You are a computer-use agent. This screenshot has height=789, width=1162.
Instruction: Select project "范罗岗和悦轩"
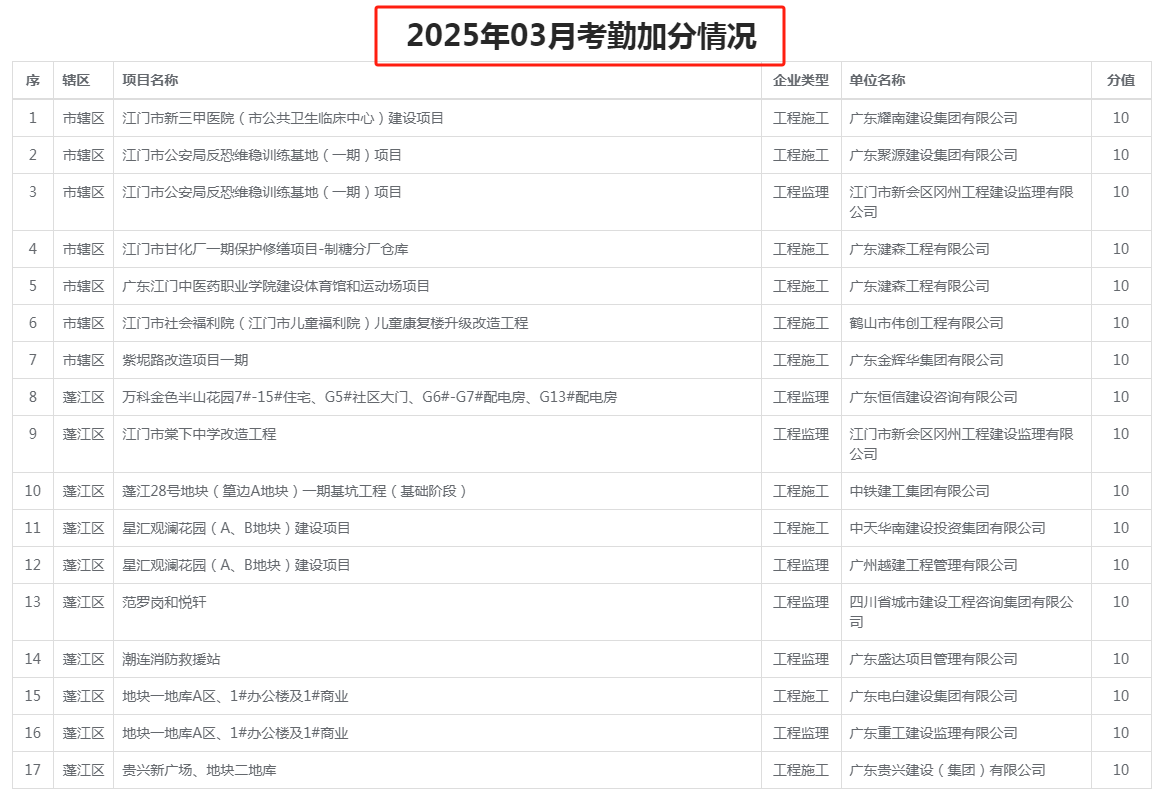(x=164, y=602)
